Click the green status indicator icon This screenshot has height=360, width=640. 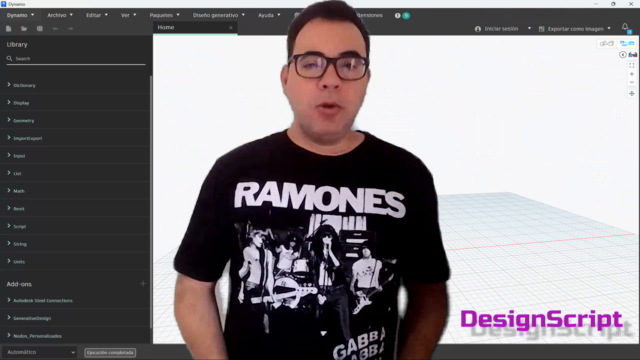406,16
